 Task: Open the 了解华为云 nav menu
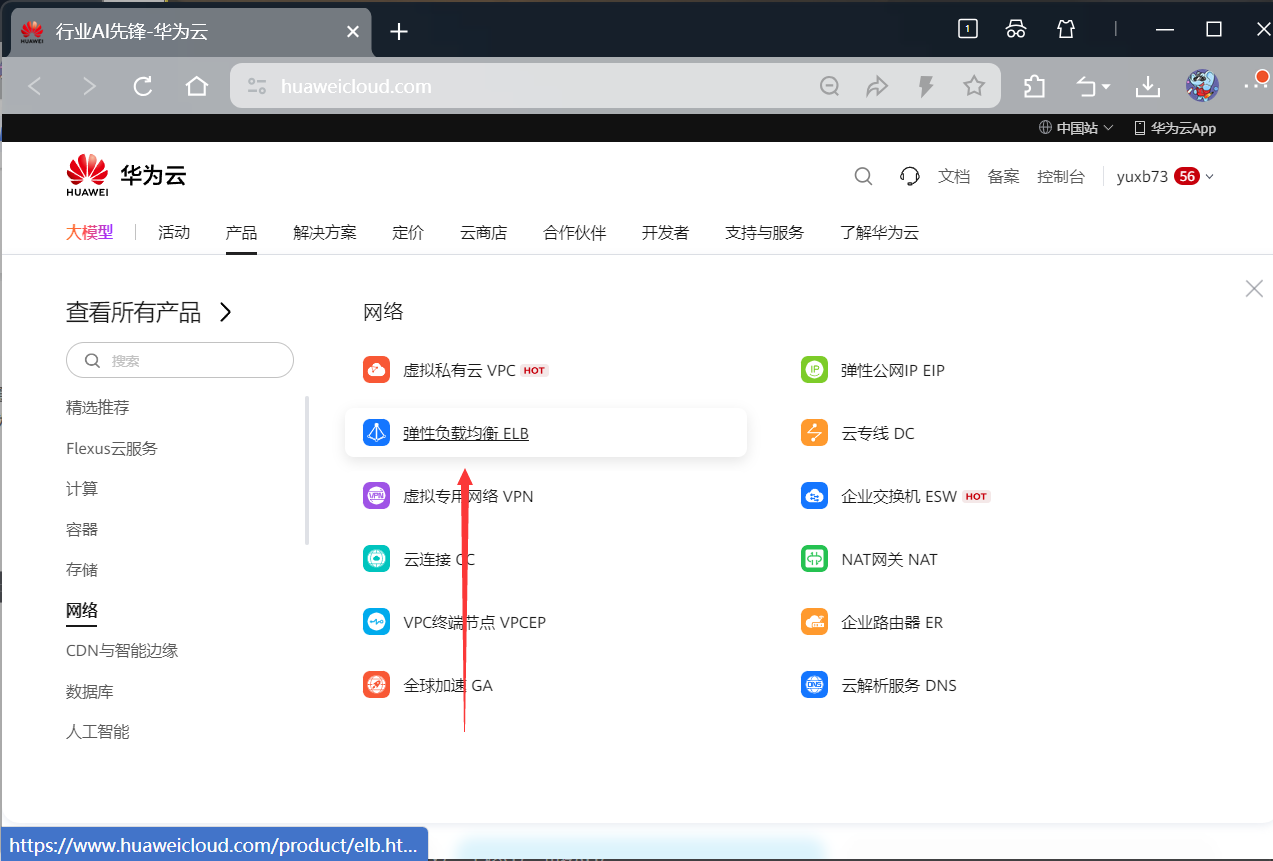tap(879, 232)
